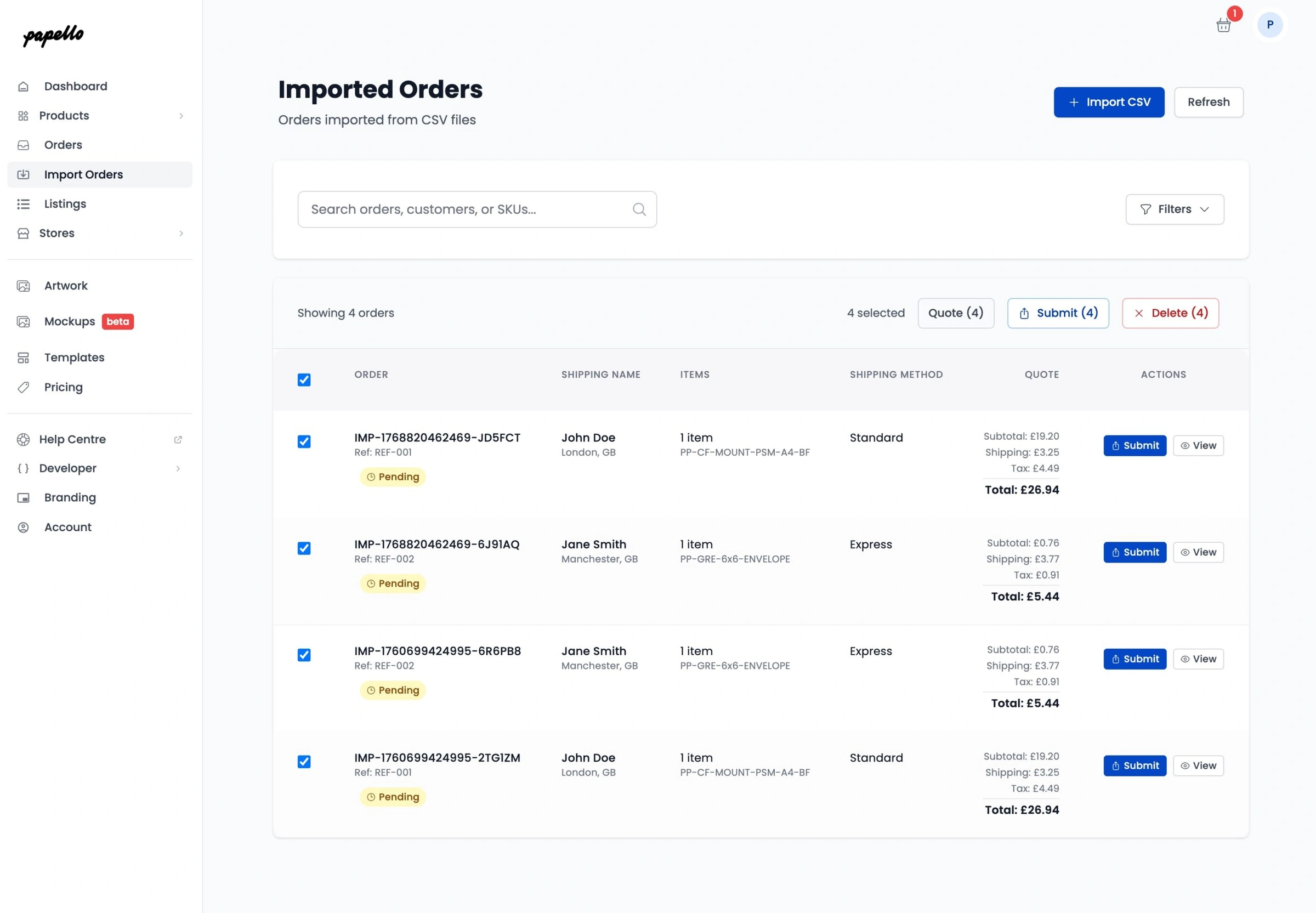Deselect order IMP-1760699424995-2TG1ZM checkbox
This screenshot has height=913, width=1316.
304,762
